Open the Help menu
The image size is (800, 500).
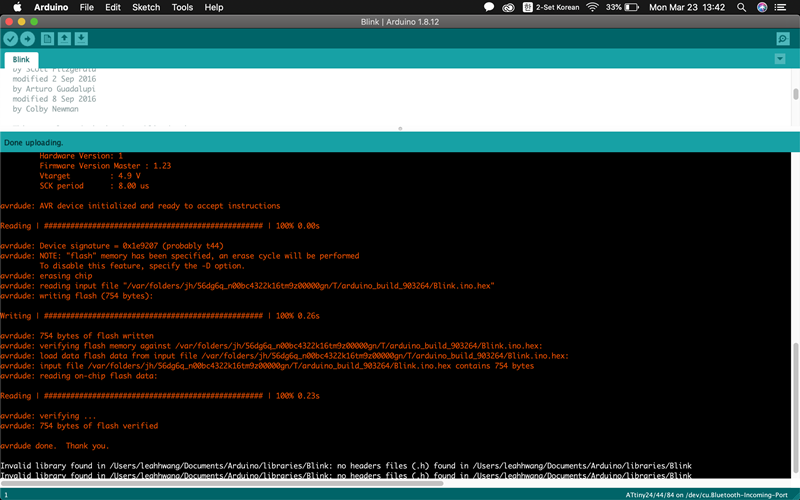pyautogui.click(x=214, y=7)
